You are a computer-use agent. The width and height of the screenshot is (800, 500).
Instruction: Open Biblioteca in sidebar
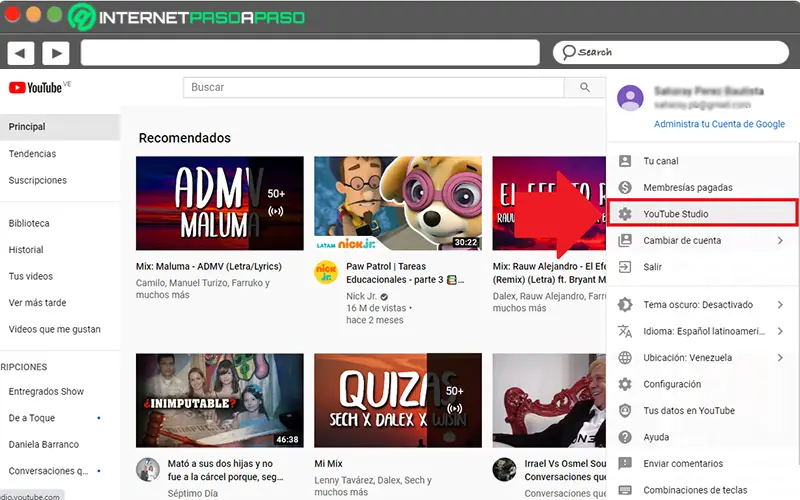[x=60, y=223]
